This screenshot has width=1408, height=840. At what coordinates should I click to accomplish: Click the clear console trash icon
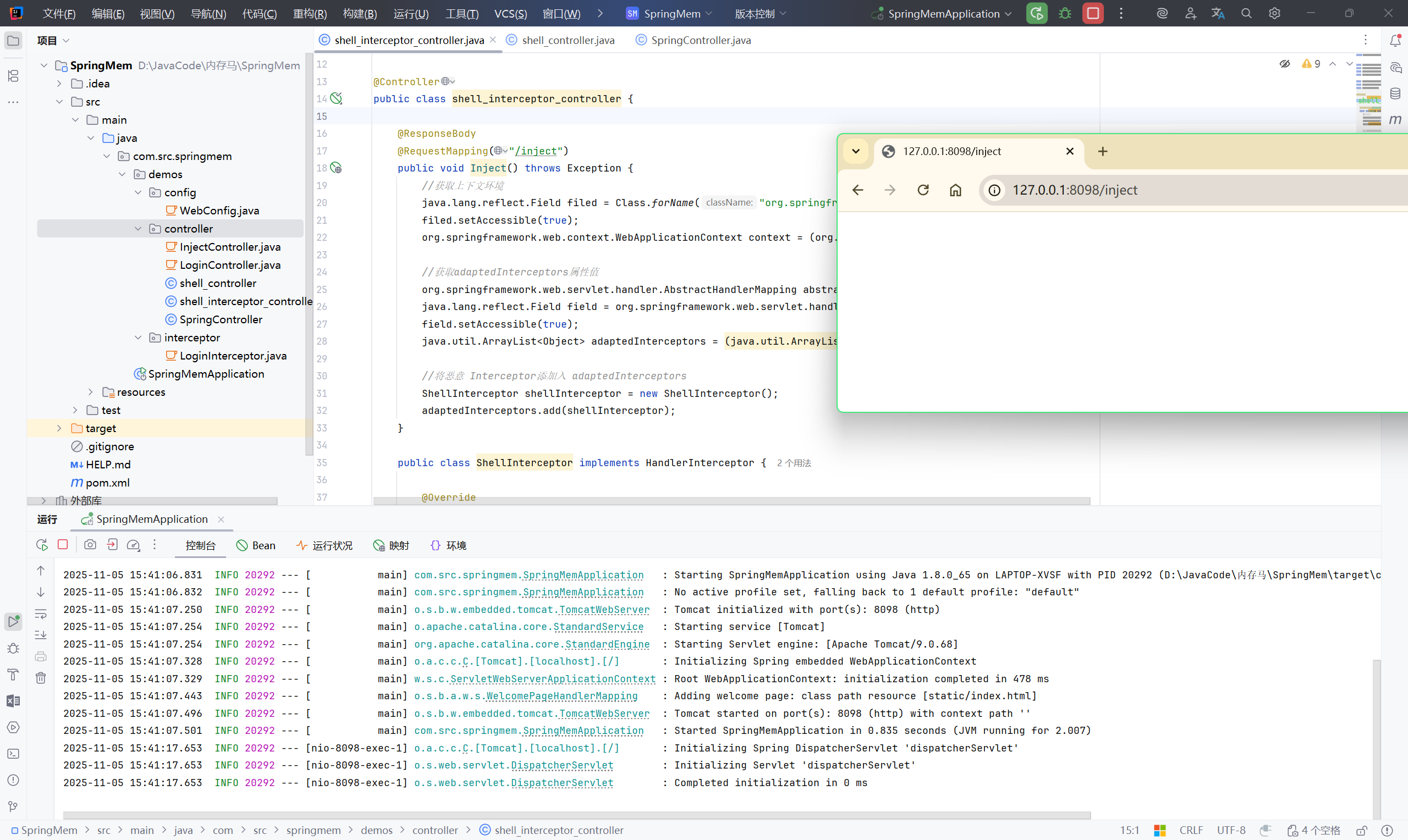pyautogui.click(x=41, y=678)
